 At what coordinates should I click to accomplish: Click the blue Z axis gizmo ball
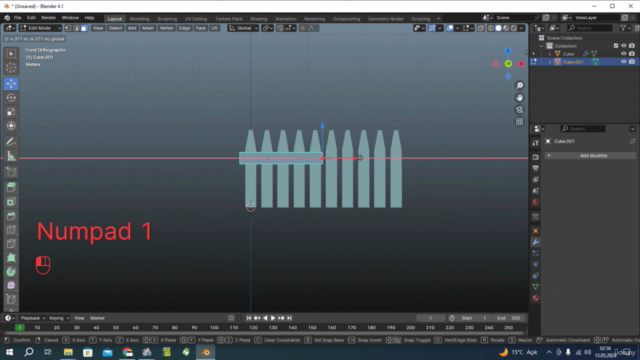pyautogui.click(x=508, y=51)
